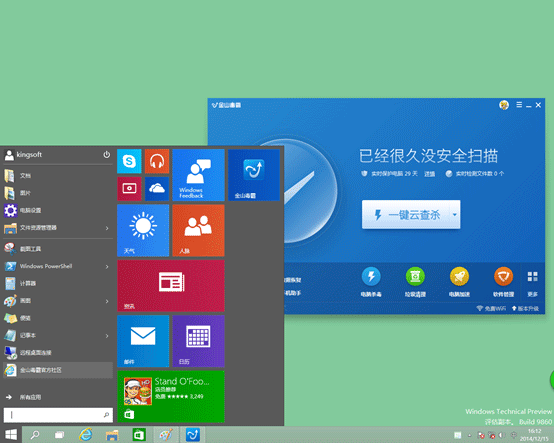Expand the 画图 Paint jump list arrow
This screenshot has height=443, width=554.
click(107, 301)
